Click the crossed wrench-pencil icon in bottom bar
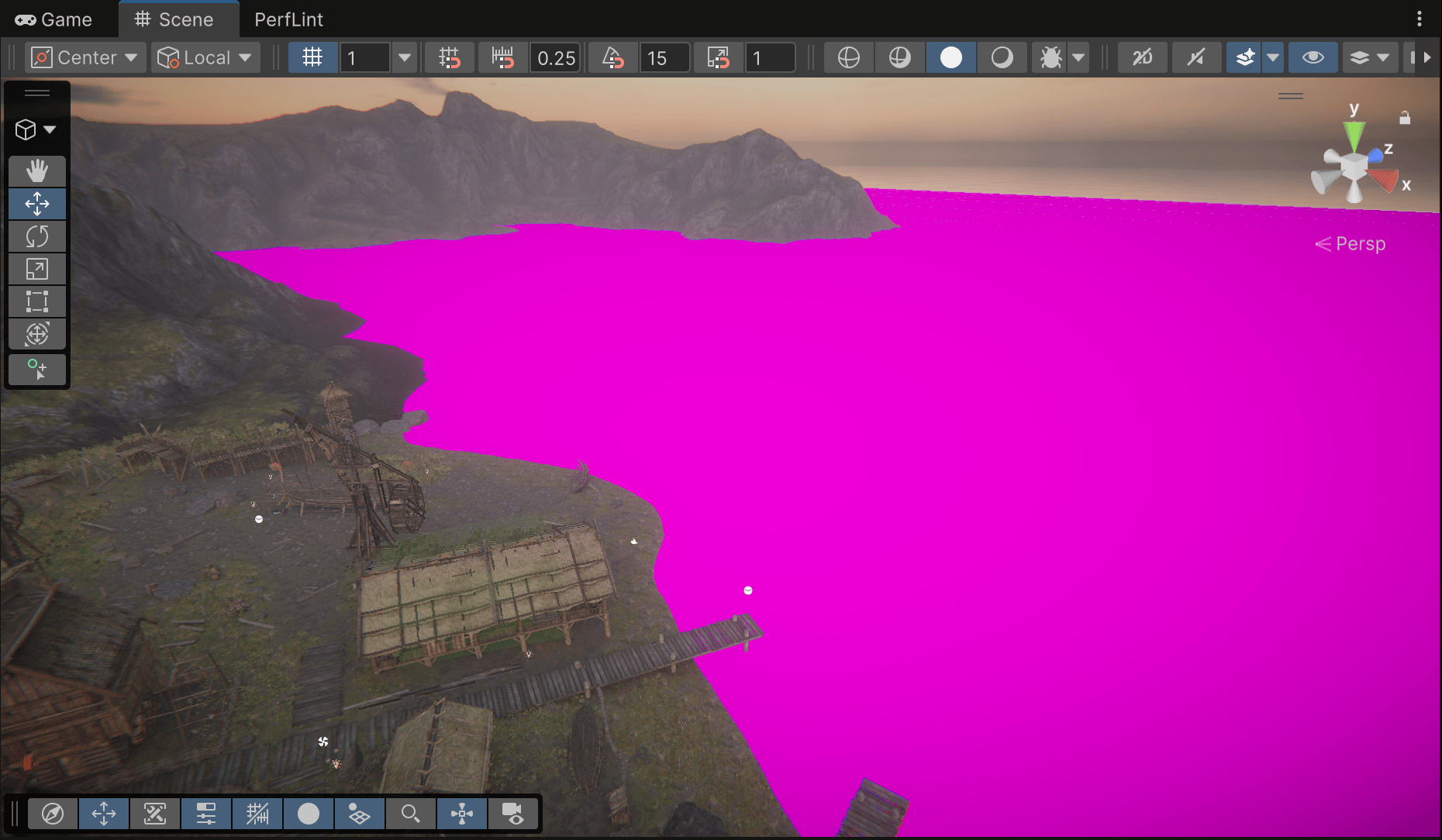The height and width of the screenshot is (840, 1442). click(155, 814)
